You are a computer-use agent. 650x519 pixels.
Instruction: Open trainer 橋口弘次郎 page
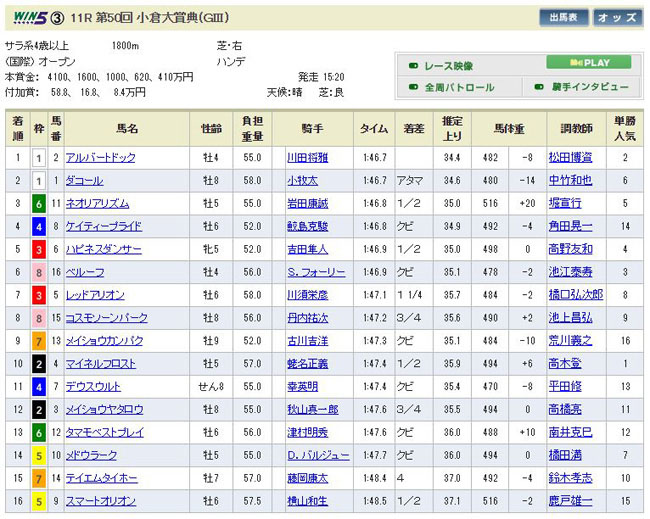point(575,296)
